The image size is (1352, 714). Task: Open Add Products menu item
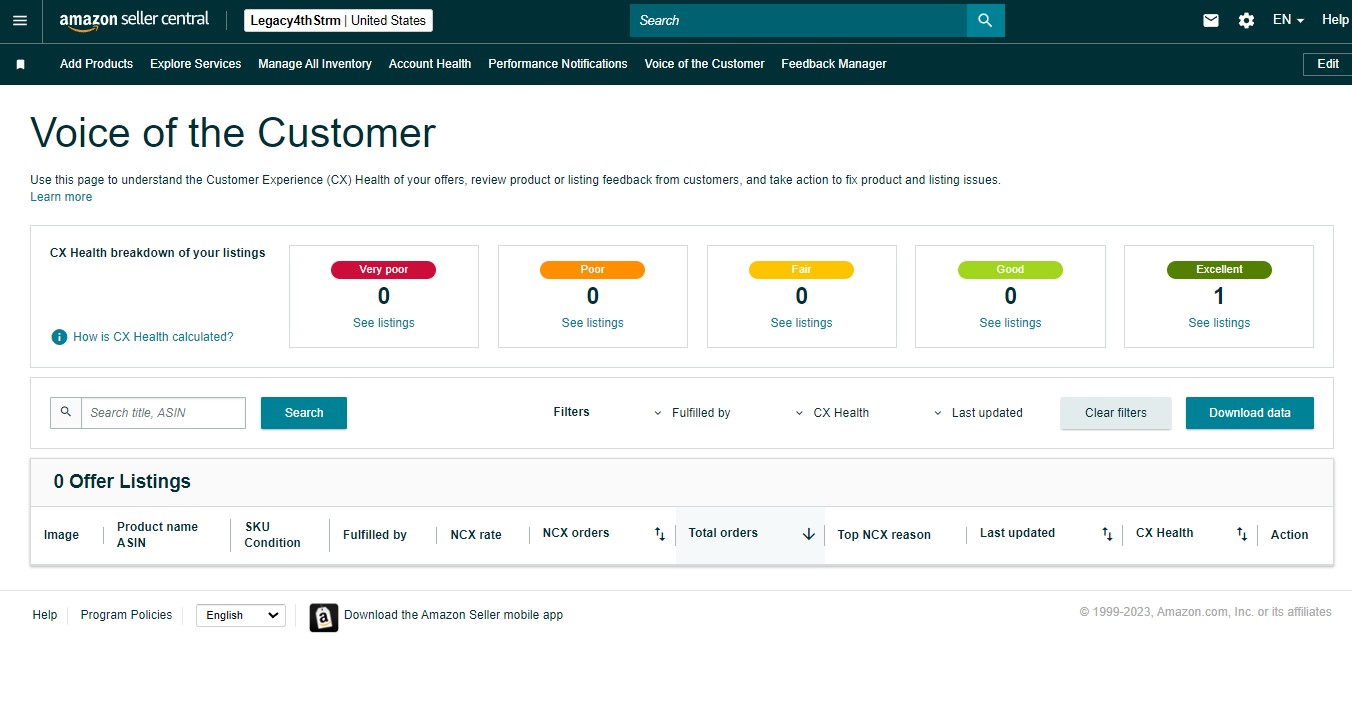tap(96, 64)
